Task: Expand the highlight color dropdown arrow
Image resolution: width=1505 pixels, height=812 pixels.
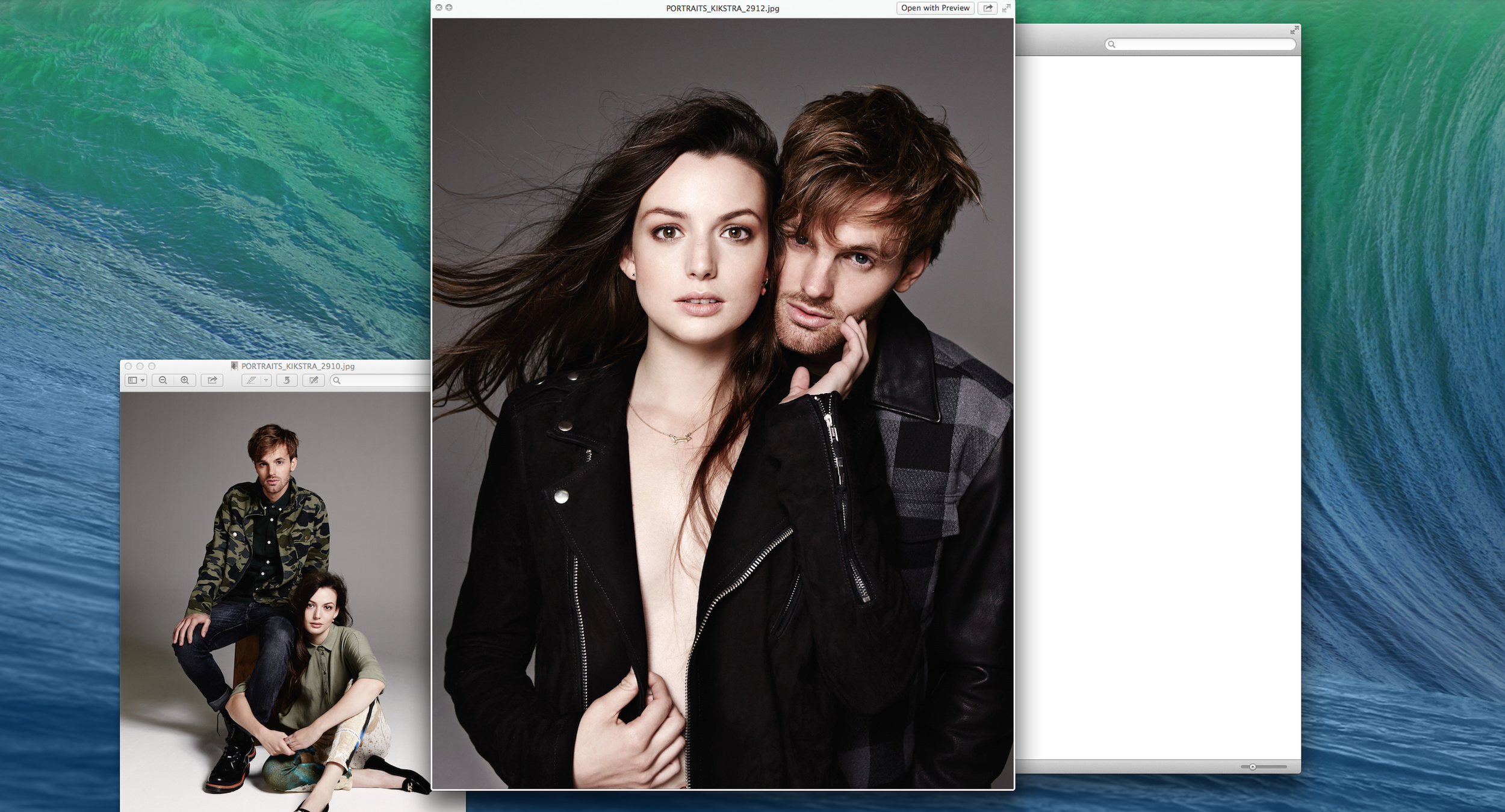Action: [x=265, y=380]
